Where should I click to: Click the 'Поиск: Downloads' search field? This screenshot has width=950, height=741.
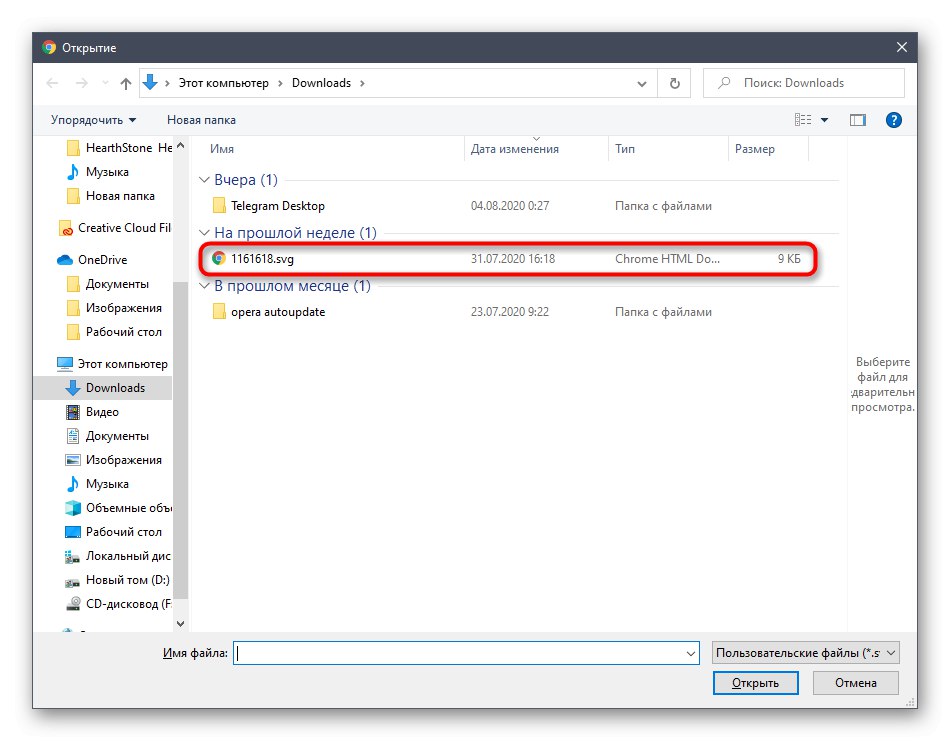pyautogui.click(x=803, y=83)
